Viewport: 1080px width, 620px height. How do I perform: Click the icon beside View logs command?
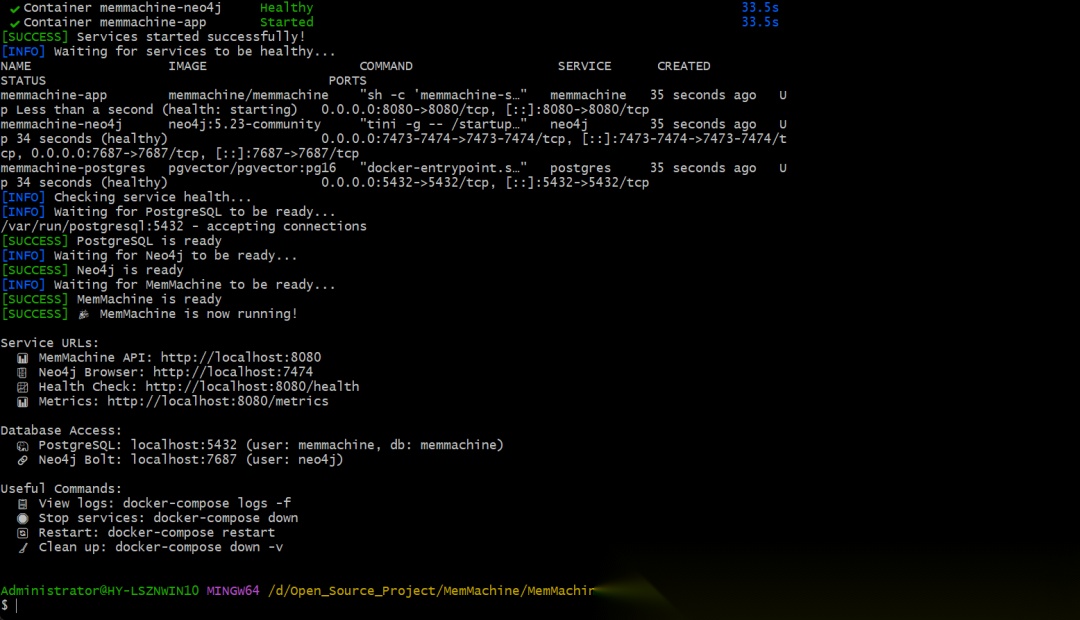pos(23,504)
